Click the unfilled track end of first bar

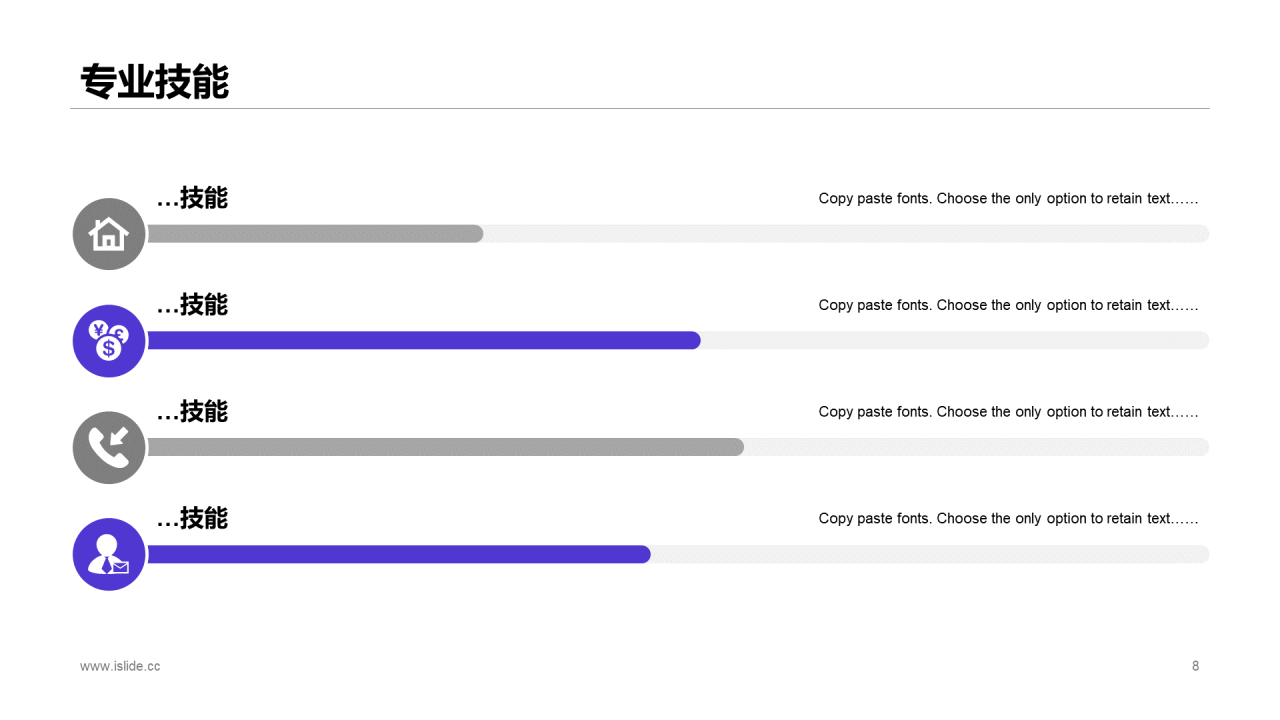(x=846, y=234)
